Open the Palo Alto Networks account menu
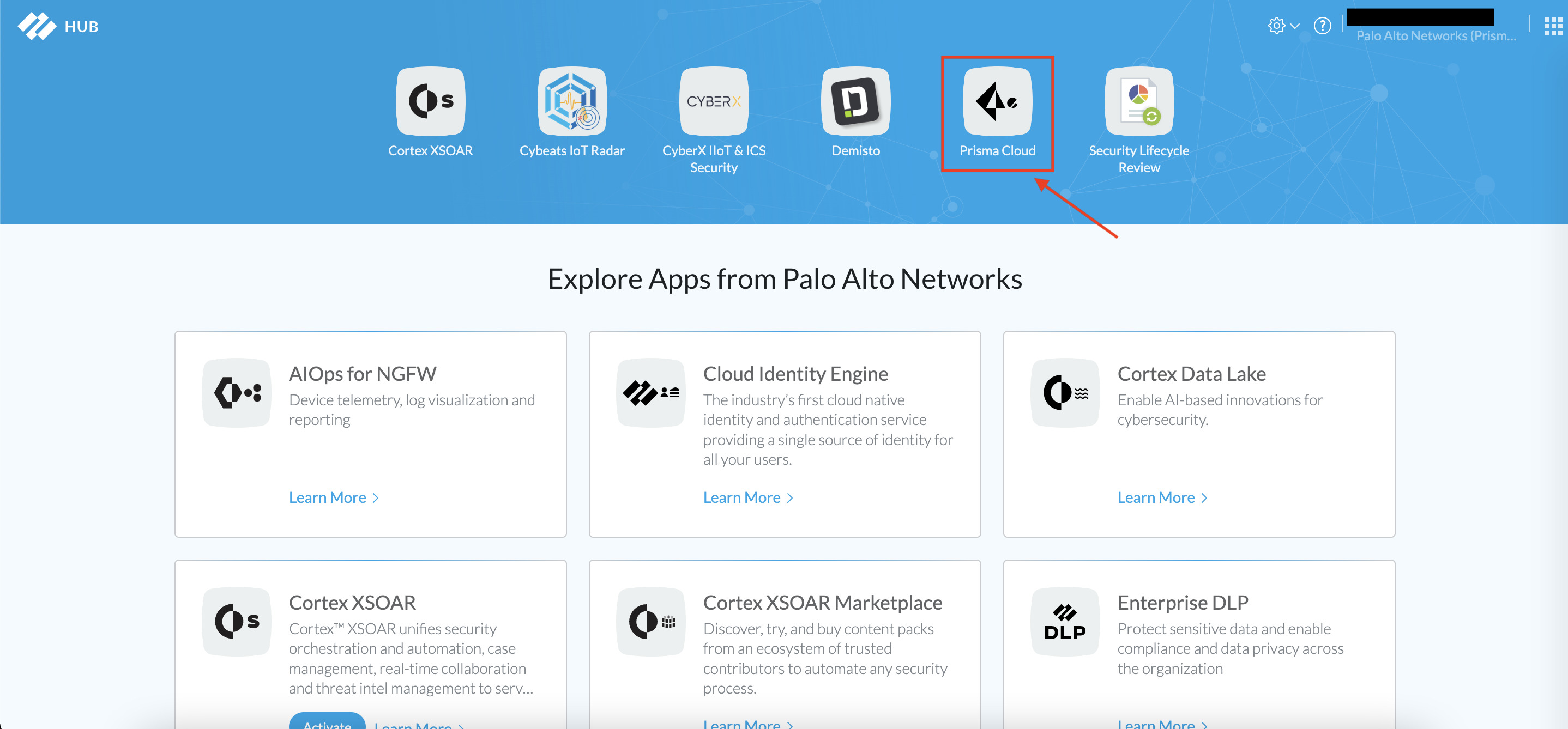The image size is (1568, 729). (1436, 35)
